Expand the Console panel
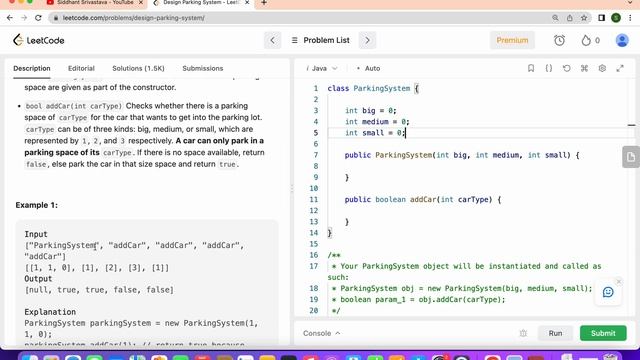 [322, 333]
